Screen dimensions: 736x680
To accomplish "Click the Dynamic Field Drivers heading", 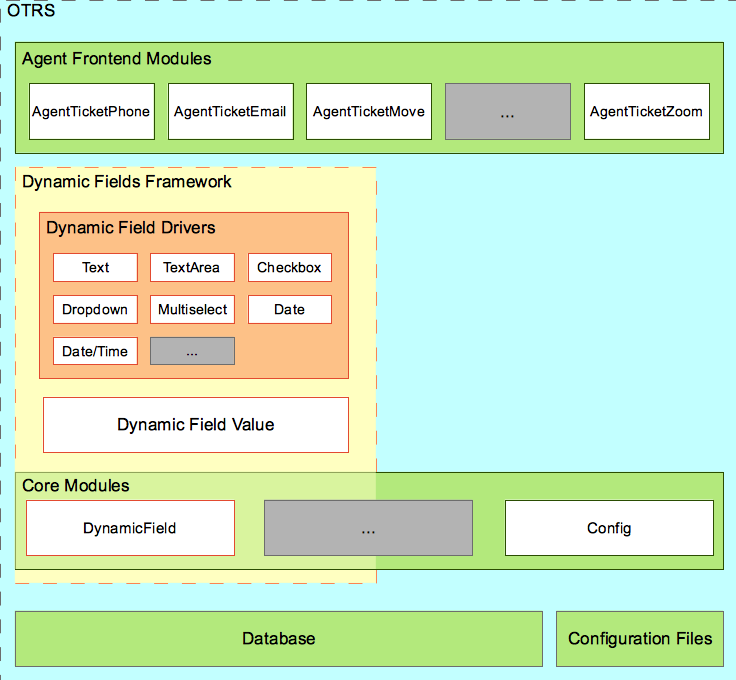I will point(130,228).
